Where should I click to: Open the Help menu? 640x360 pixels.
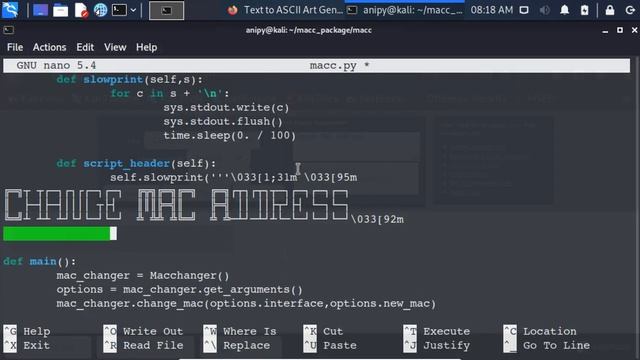click(147, 47)
